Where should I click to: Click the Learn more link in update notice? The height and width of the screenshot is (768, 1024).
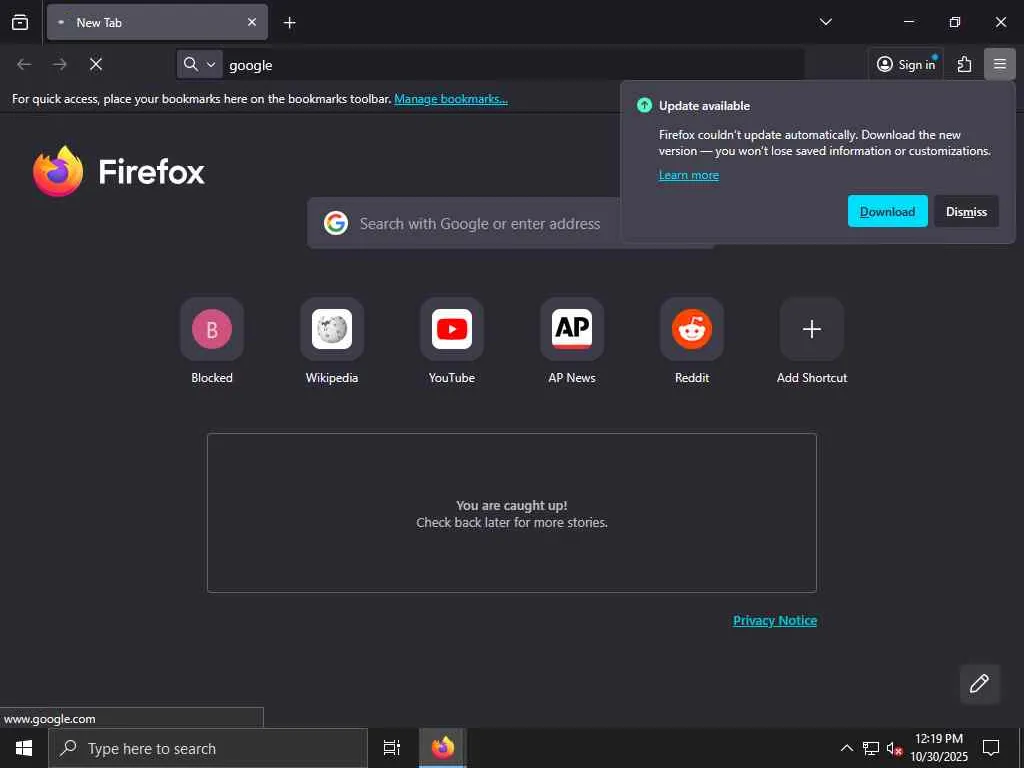[688, 175]
